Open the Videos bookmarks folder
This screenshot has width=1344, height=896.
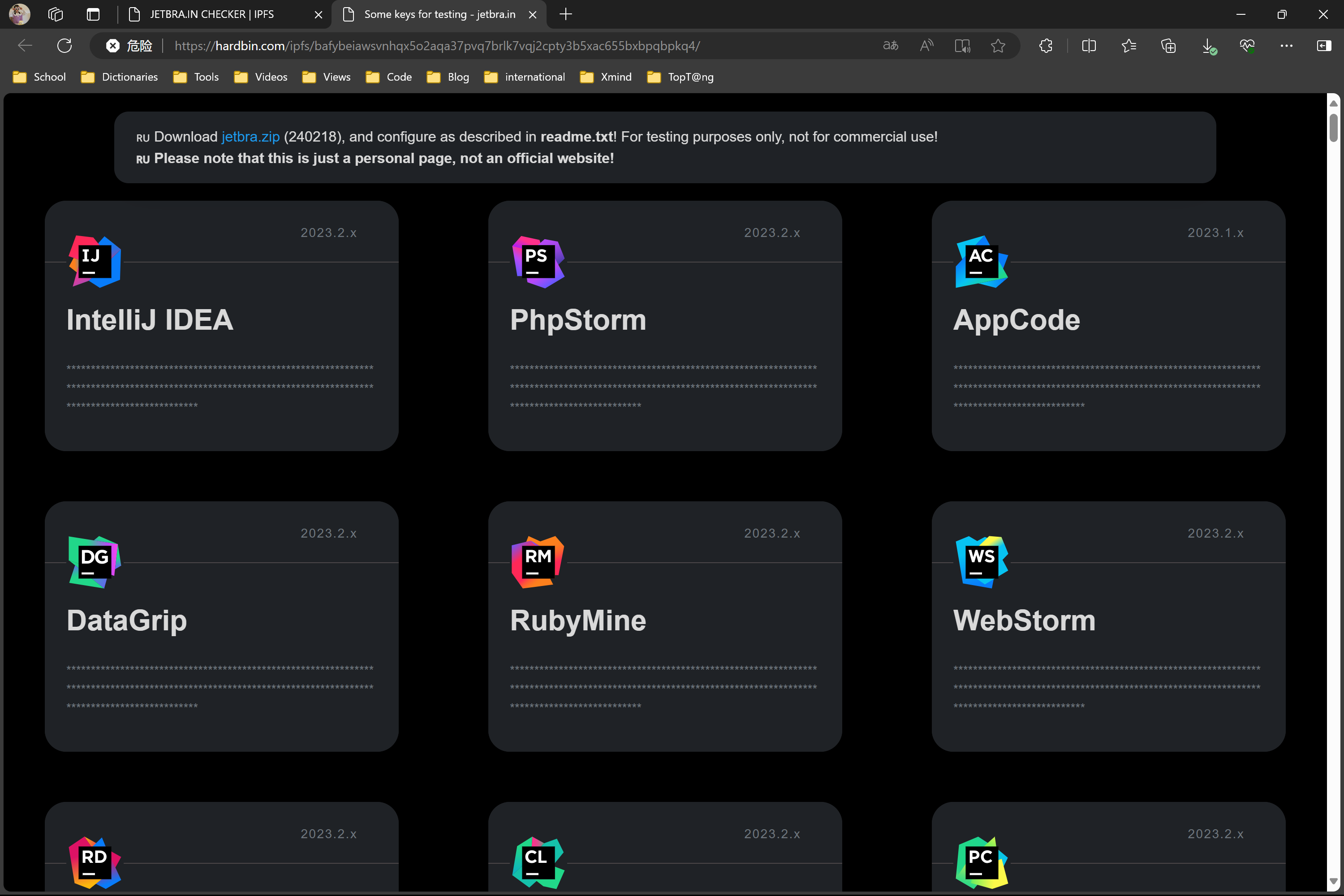[261, 77]
